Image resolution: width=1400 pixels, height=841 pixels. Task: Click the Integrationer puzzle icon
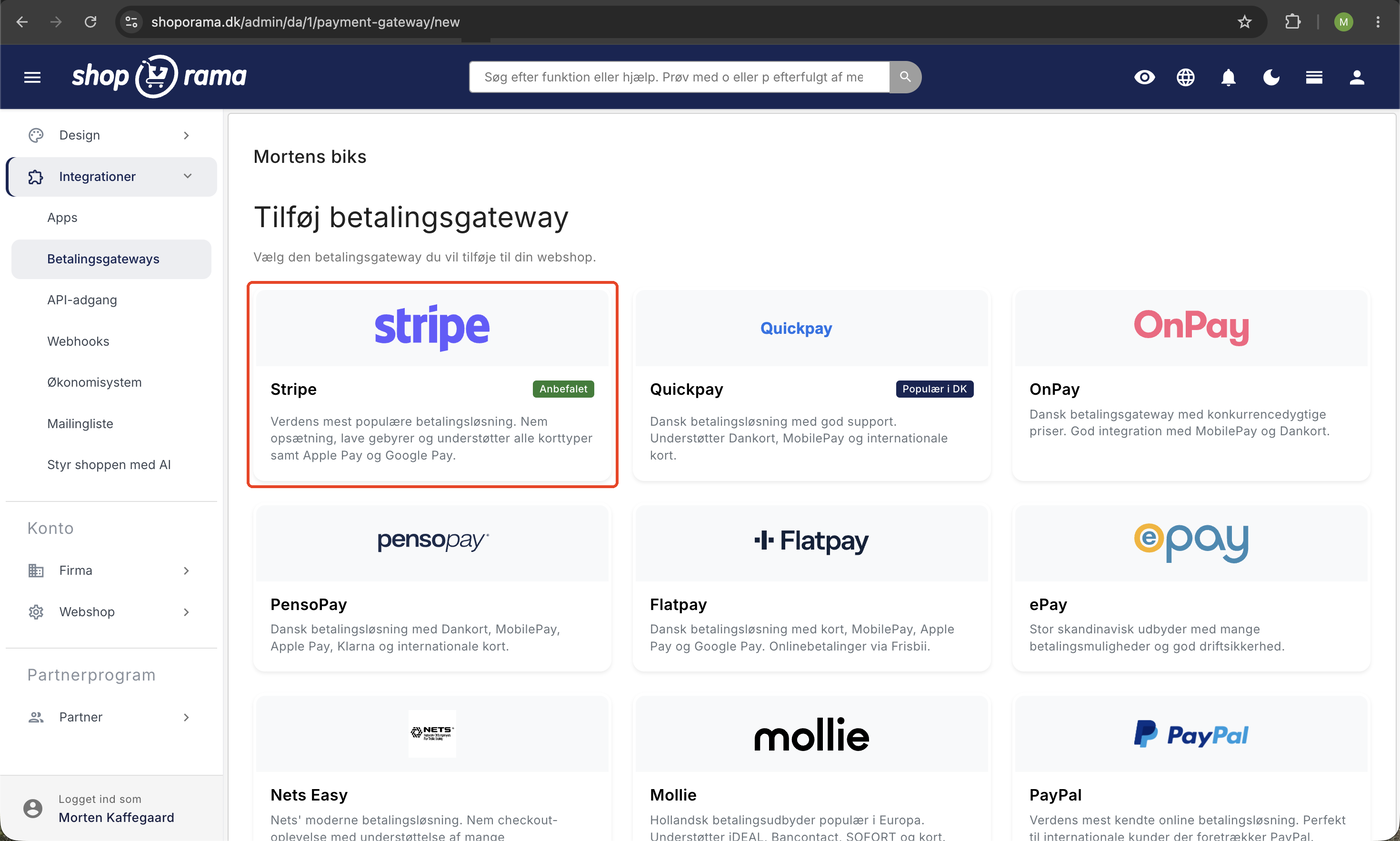[x=36, y=177]
